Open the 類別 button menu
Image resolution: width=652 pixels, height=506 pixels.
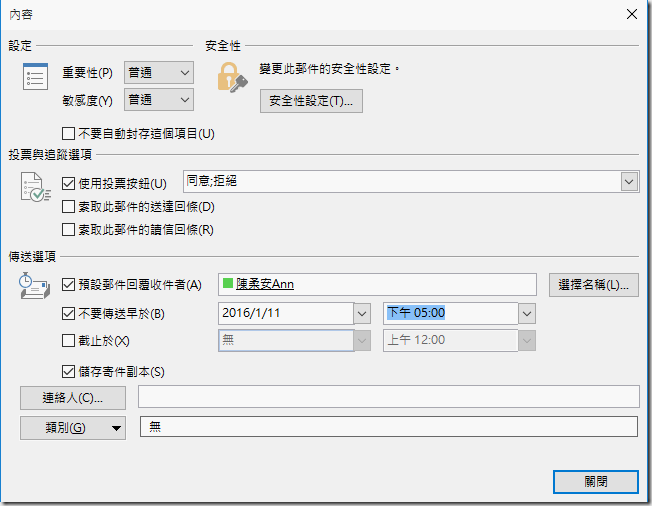[73, 428]
